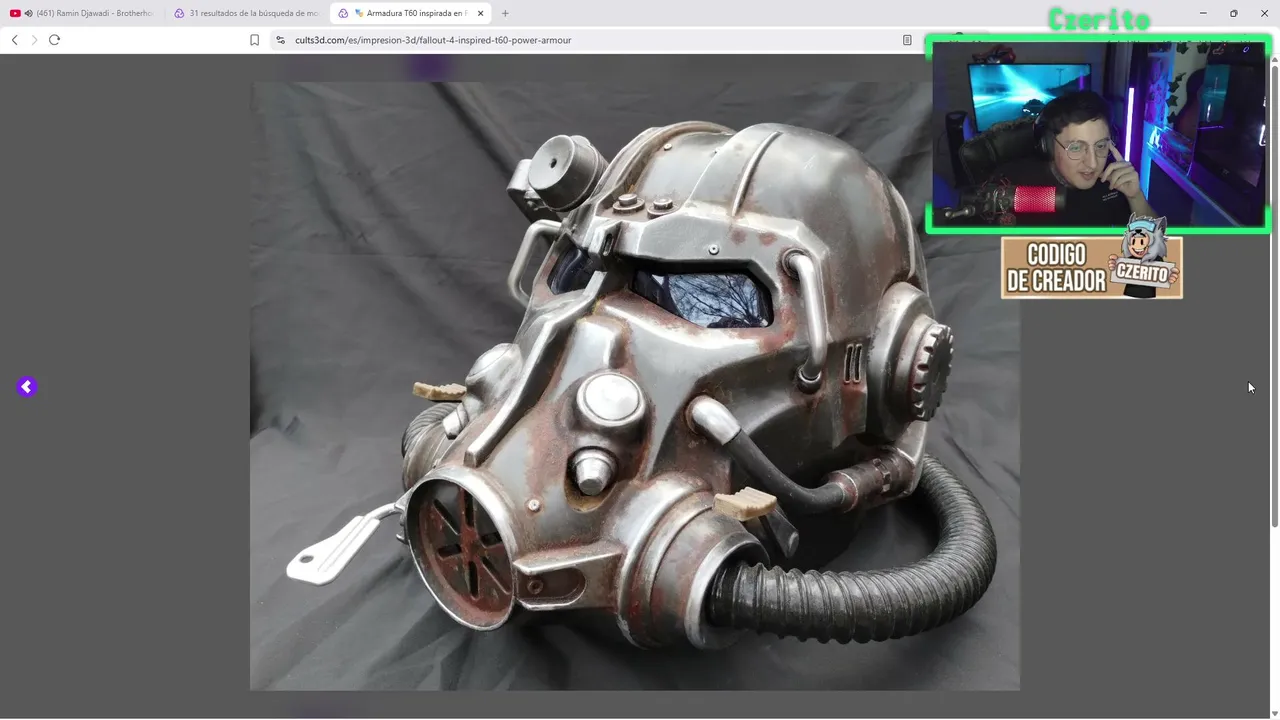Reload the current page
The width and height of the screenshot is (1280, 720).
[x=54, y=40]
